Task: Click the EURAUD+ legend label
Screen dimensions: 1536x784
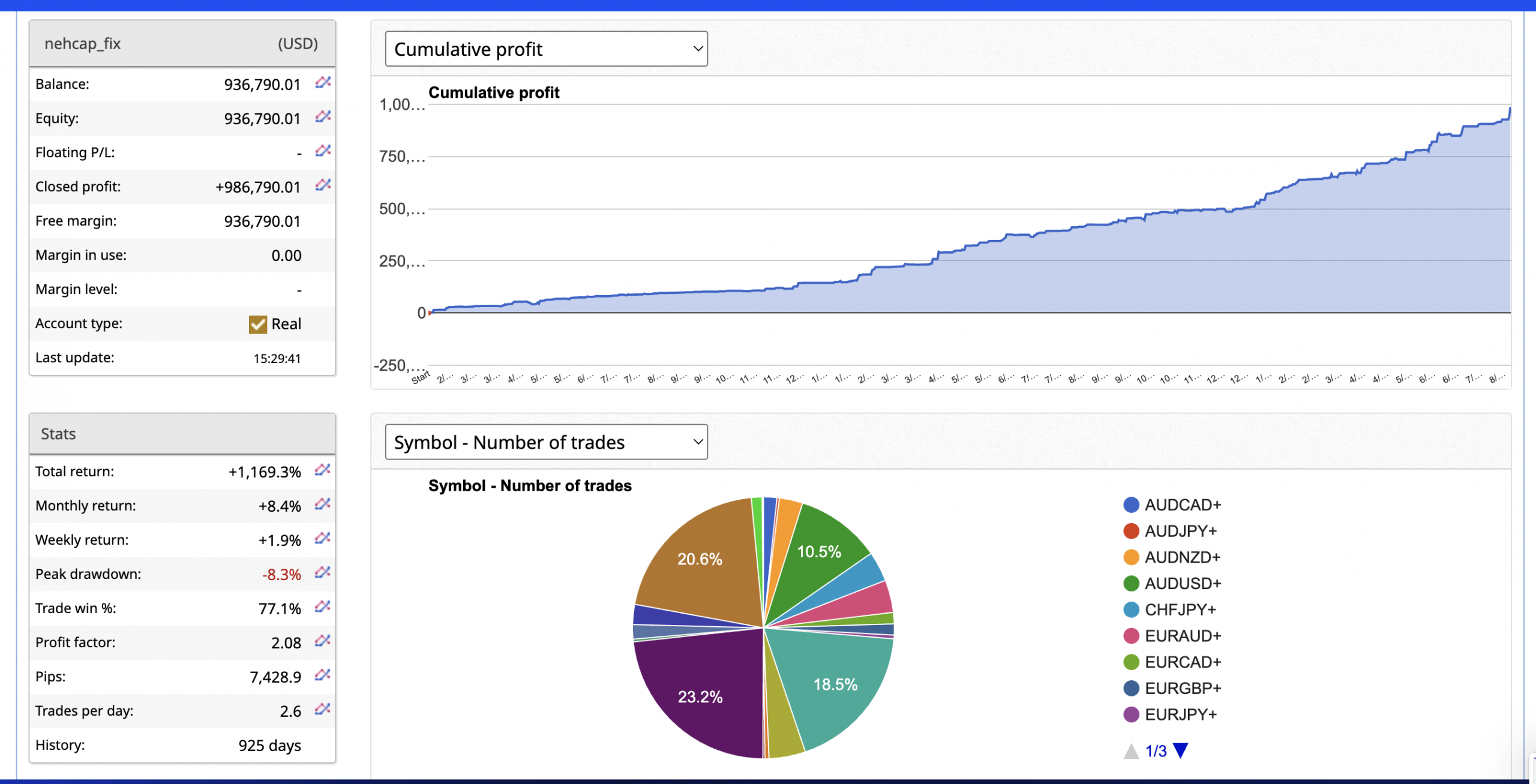Action: [1182, 636]
